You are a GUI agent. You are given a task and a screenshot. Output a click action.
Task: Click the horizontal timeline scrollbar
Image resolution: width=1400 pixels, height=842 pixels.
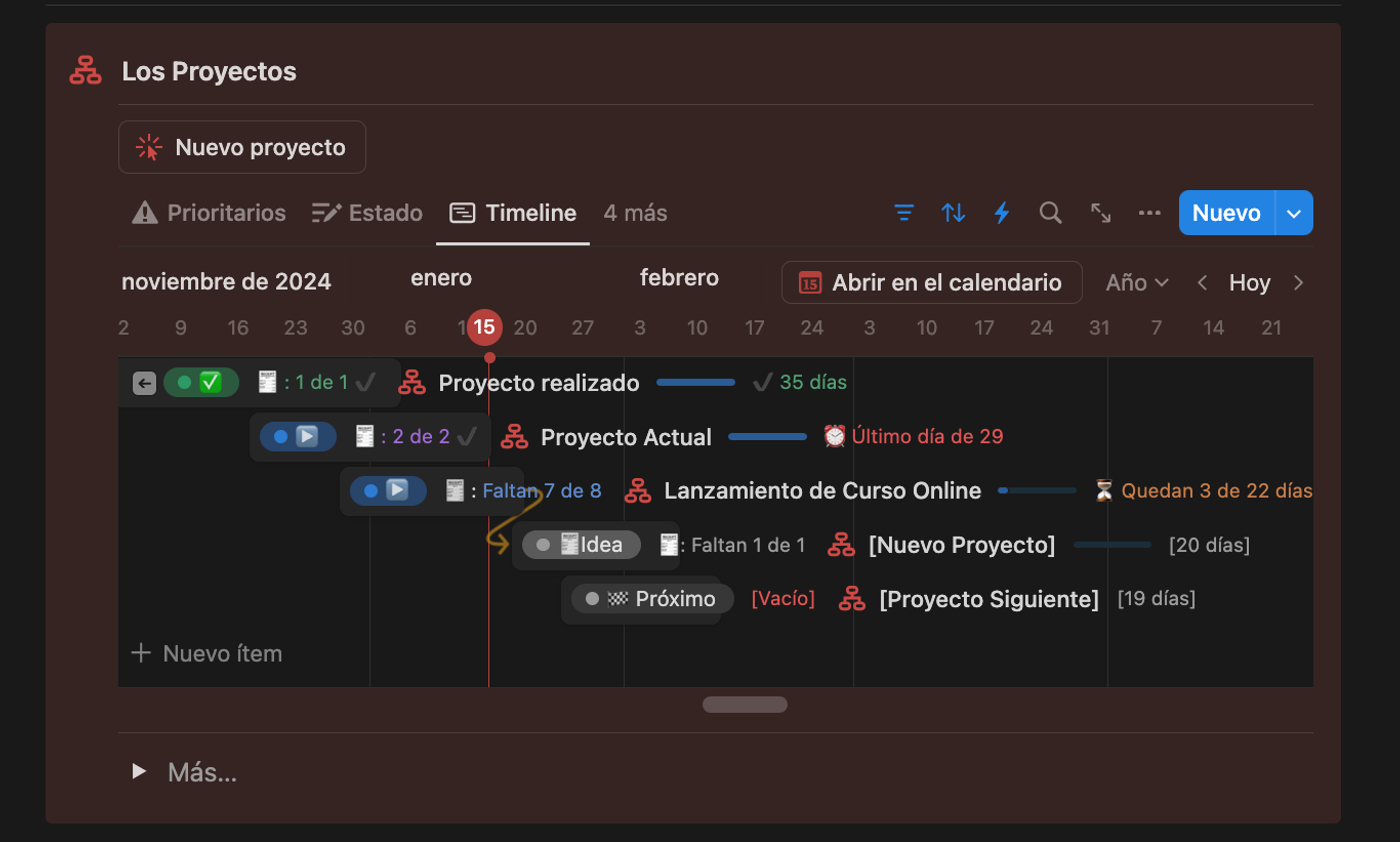(745, 704)
